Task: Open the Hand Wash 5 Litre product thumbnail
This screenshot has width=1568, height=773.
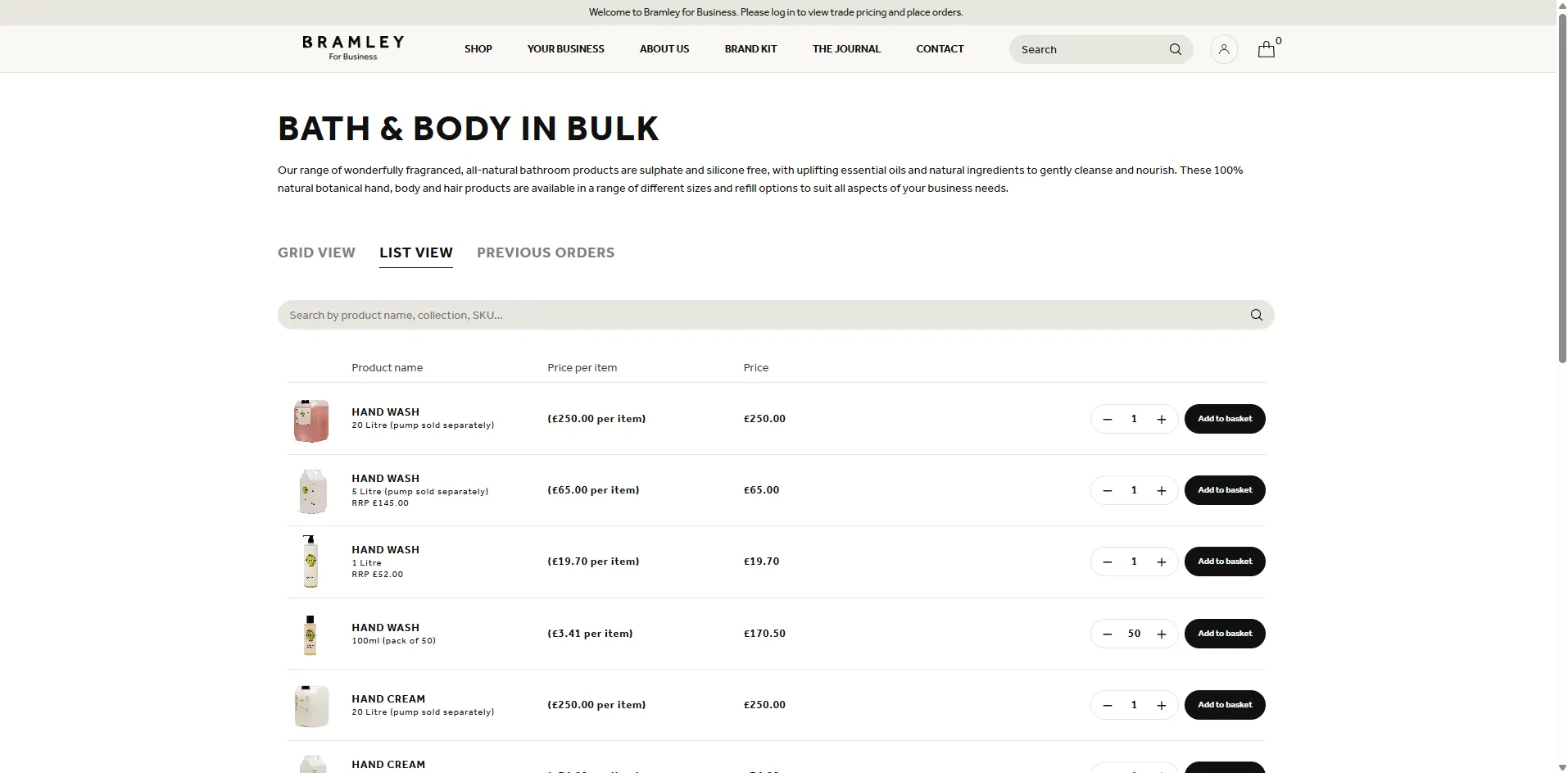Action: coord(312,491)
